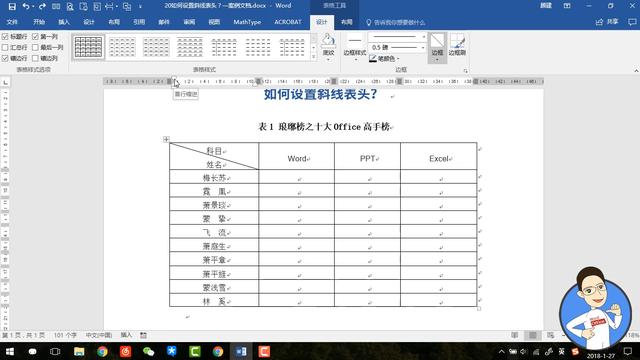Open File Explorer from the taskbar
This screenshot has width=640, height=360.
79,351
